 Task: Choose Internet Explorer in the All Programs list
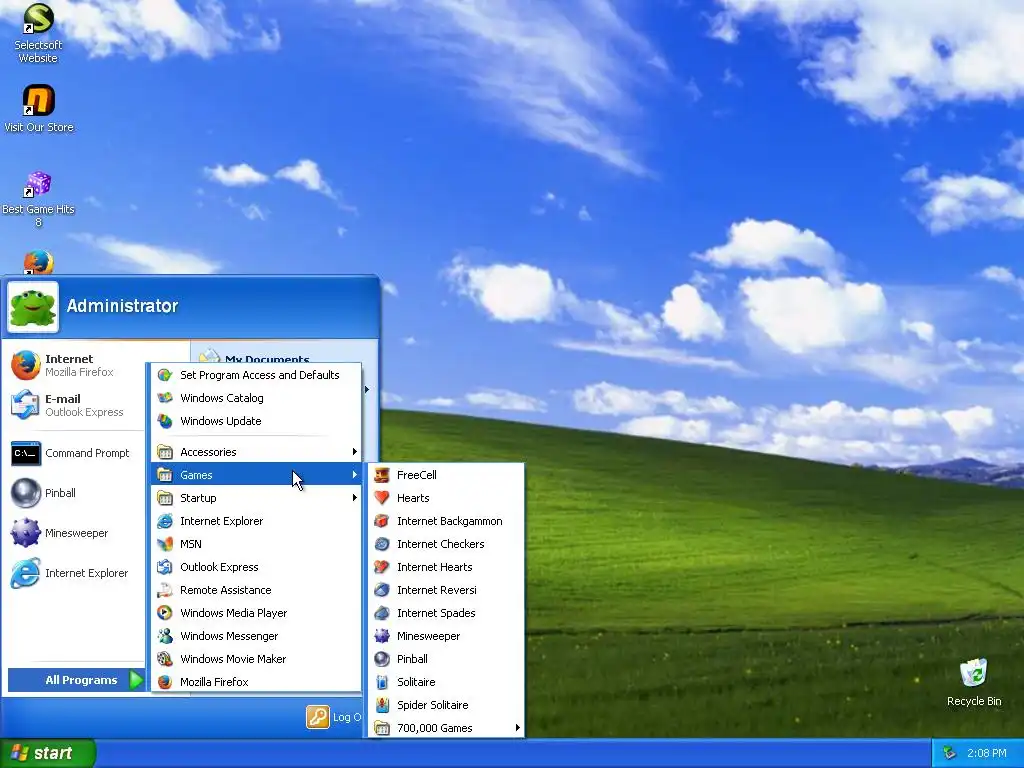[257, 520]
